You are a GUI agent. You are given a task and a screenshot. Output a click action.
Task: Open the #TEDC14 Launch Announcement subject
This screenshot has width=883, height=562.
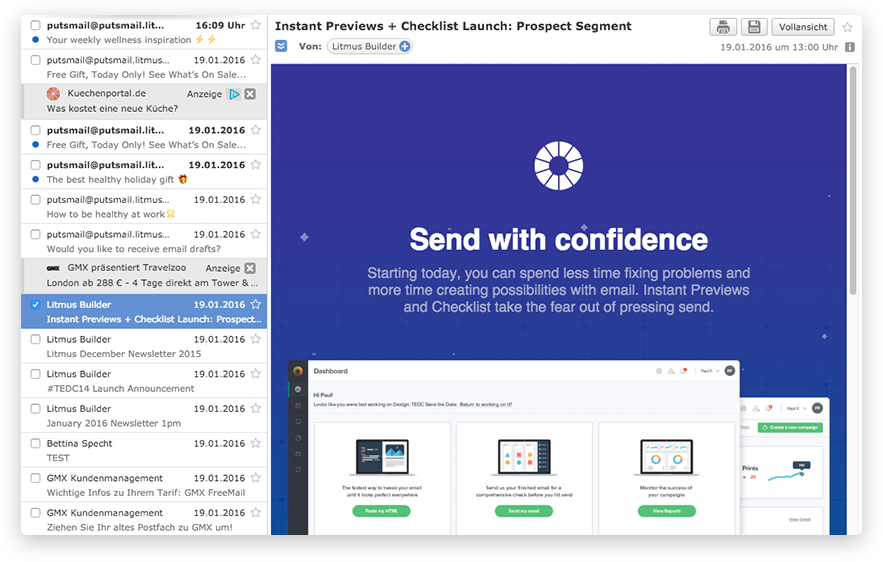[121, 389]
